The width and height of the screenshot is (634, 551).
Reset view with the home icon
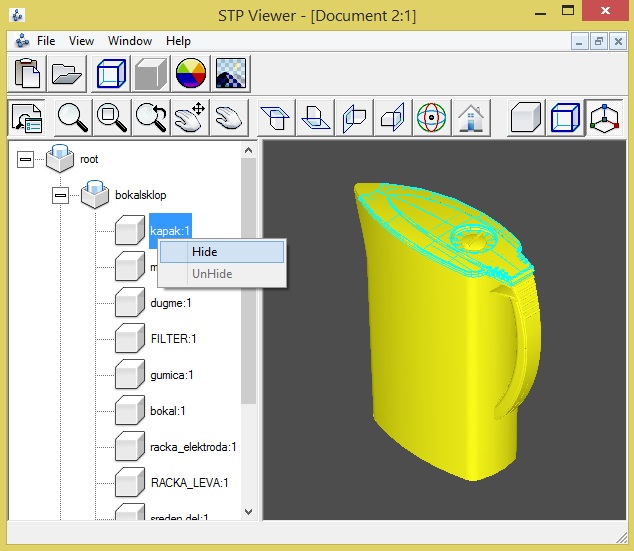471,118
